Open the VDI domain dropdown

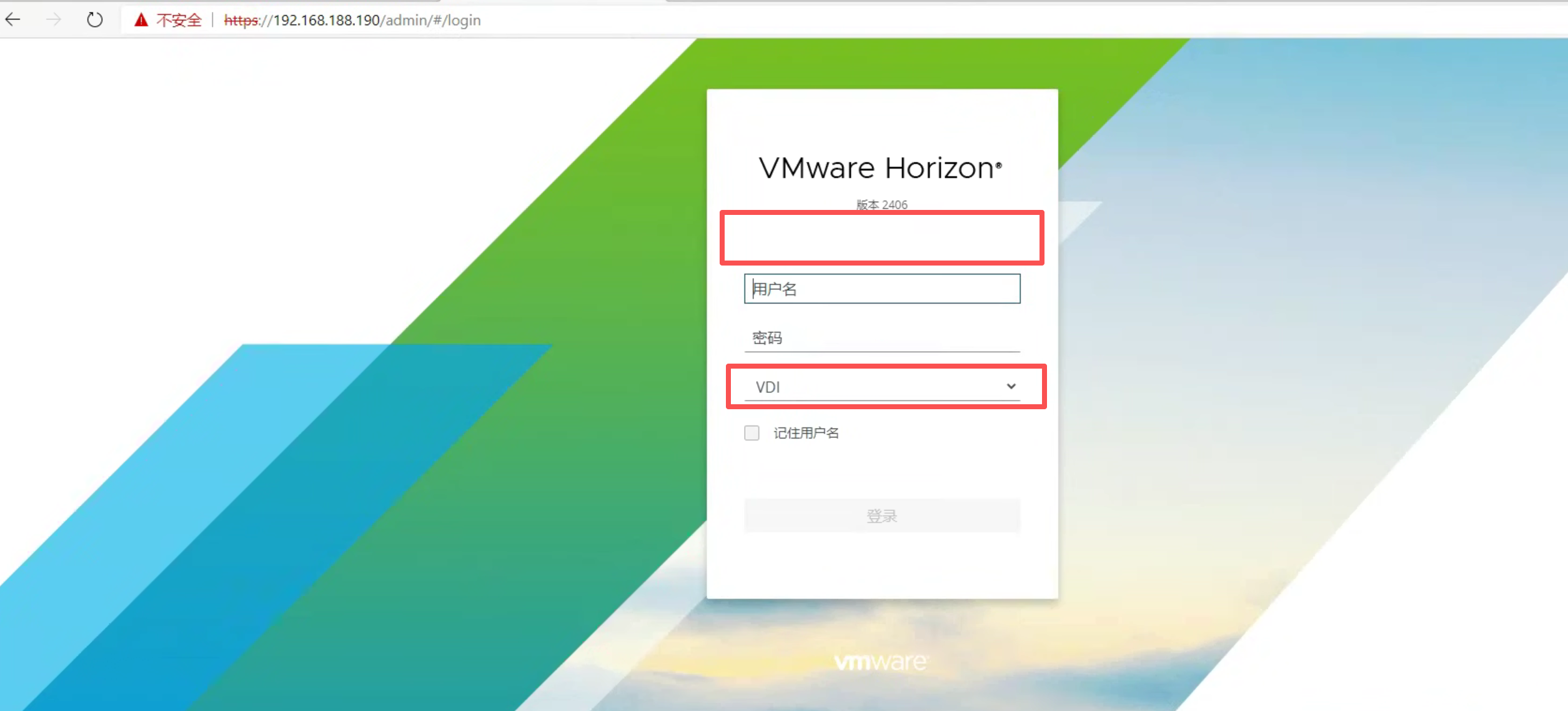pos(882,387)
